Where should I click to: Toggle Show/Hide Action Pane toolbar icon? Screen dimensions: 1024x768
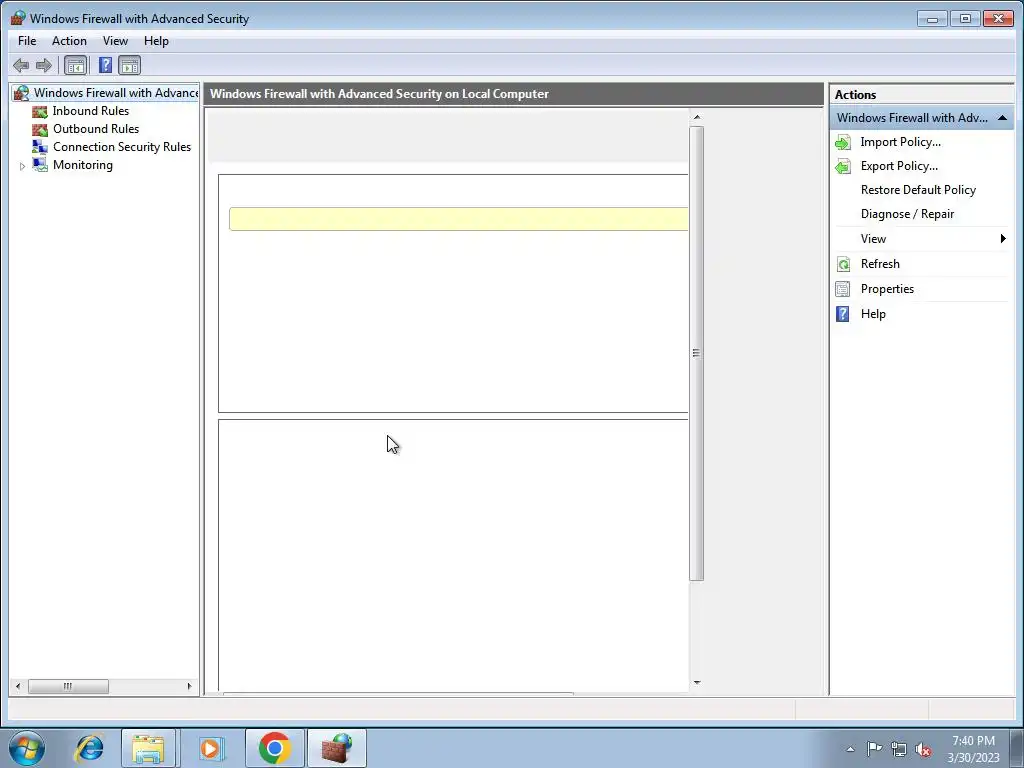129,65
